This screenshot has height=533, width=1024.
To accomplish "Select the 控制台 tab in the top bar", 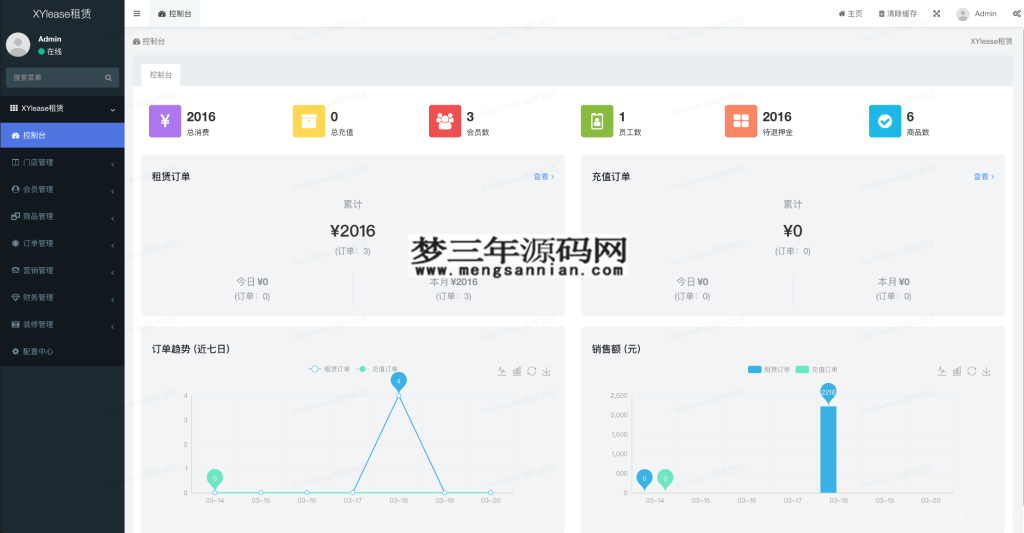I will click(x=174, y=14).
